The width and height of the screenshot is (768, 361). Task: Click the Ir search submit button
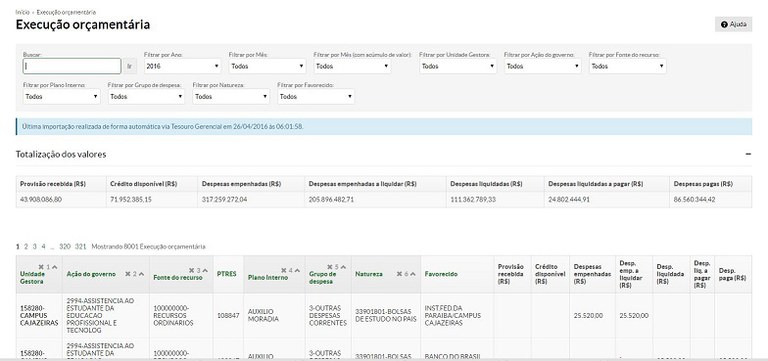tap(130, 66)
